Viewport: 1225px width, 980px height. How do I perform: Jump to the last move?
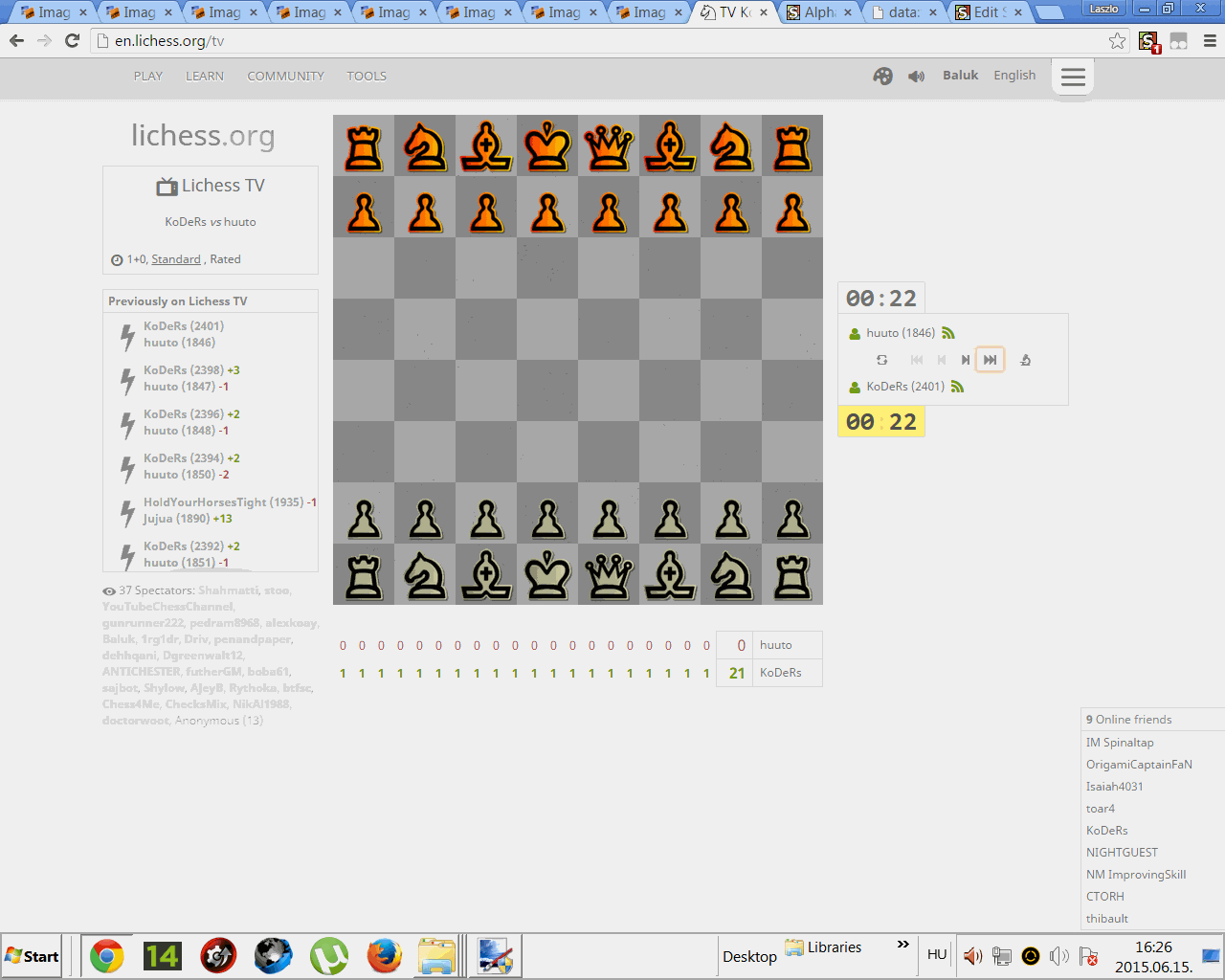991,360
